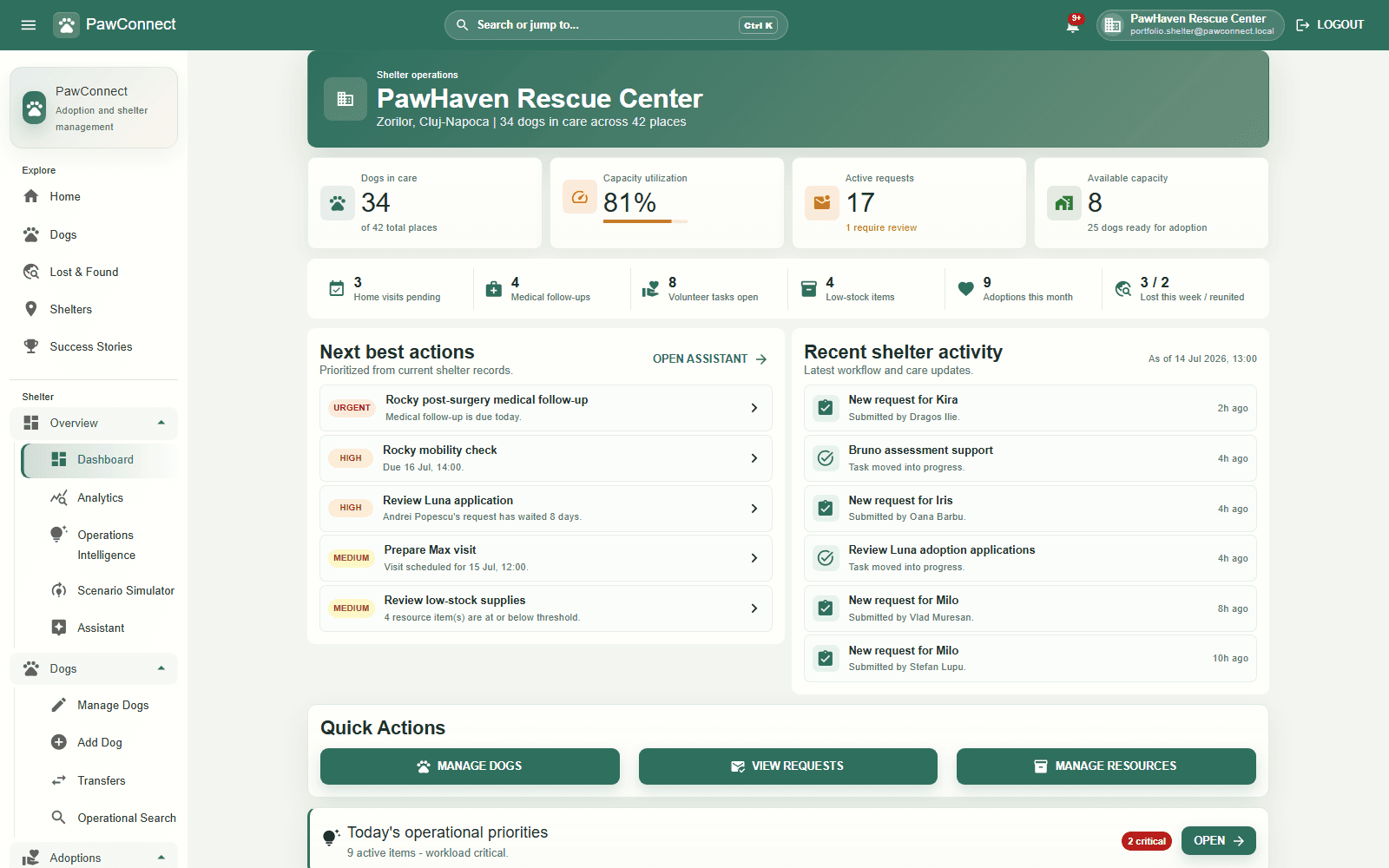The width and height of the screenshot is (1389, 868).
Task: Click the Ctrl K shortcut badge
Action: tap(758, 25)
